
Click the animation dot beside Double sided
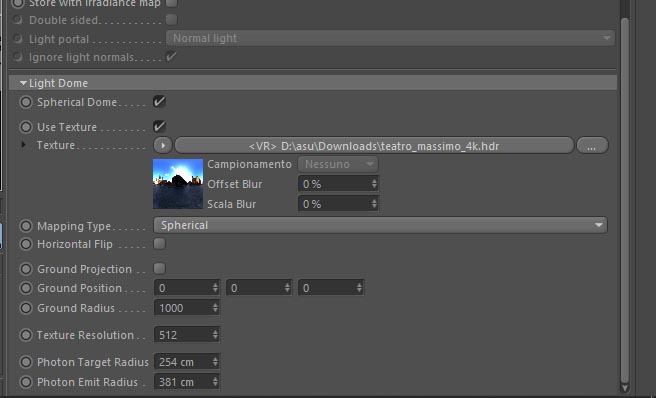[18, 20]
